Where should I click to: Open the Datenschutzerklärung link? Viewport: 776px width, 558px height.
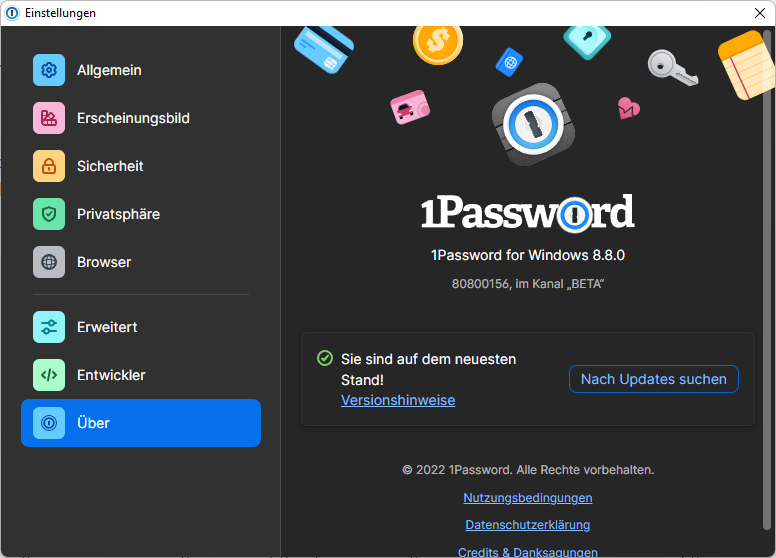click(x=528, y=525)
